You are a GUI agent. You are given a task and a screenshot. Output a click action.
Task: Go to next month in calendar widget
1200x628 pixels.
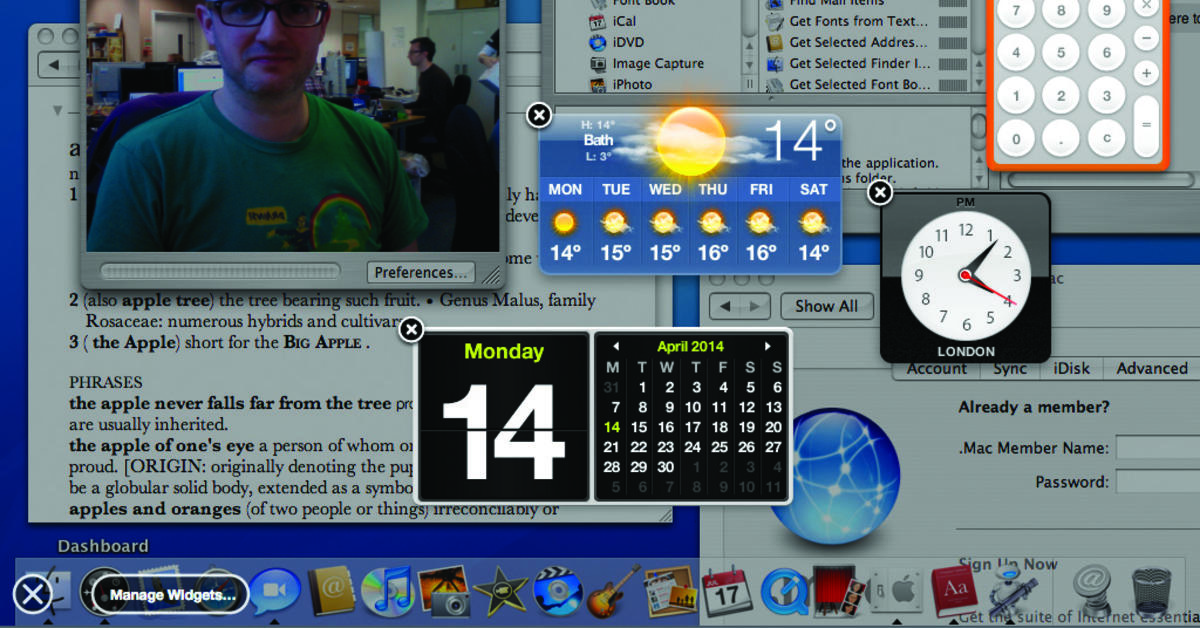(x=768, y=346)
